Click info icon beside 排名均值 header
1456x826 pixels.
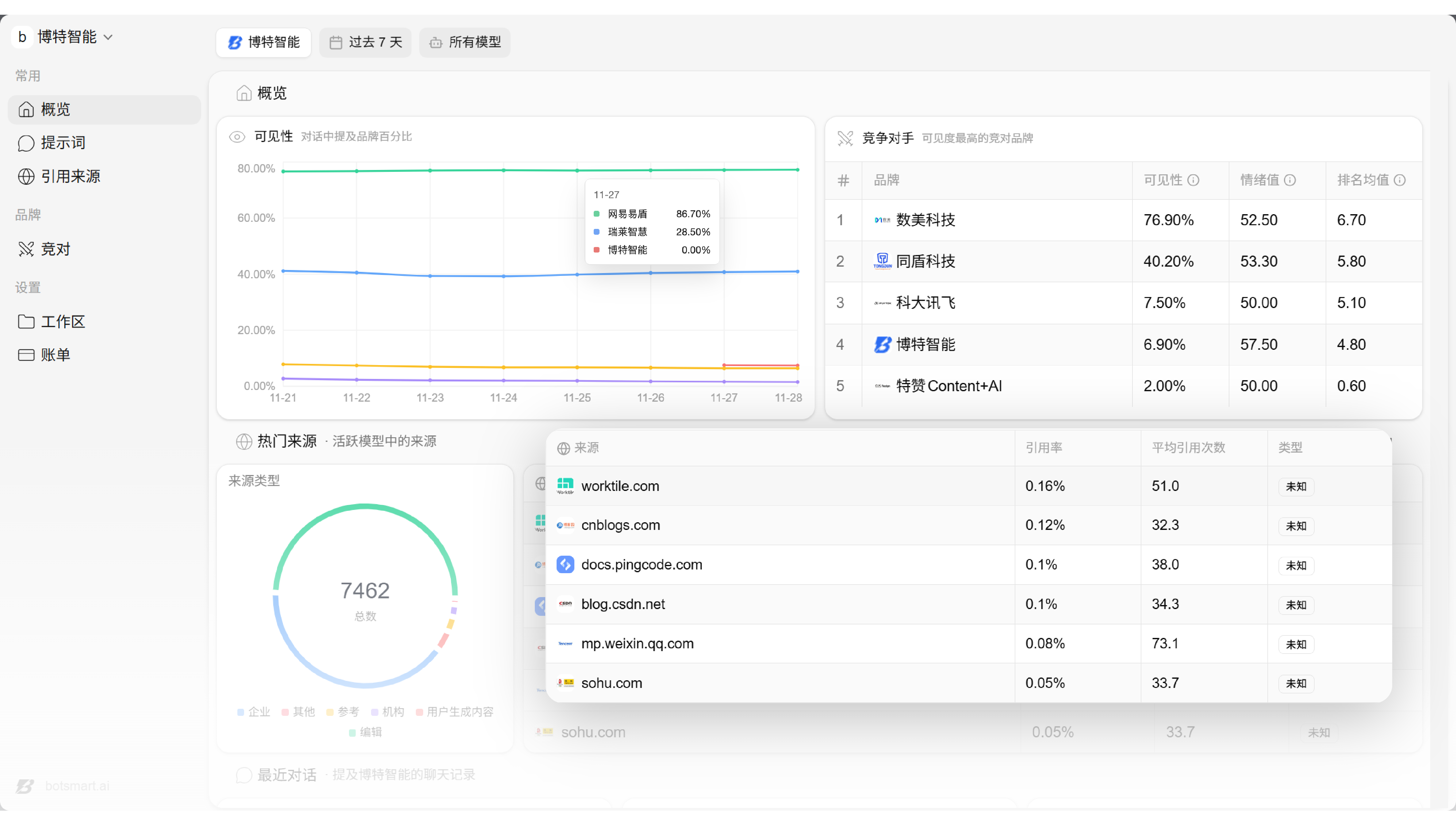point(1400,180)
